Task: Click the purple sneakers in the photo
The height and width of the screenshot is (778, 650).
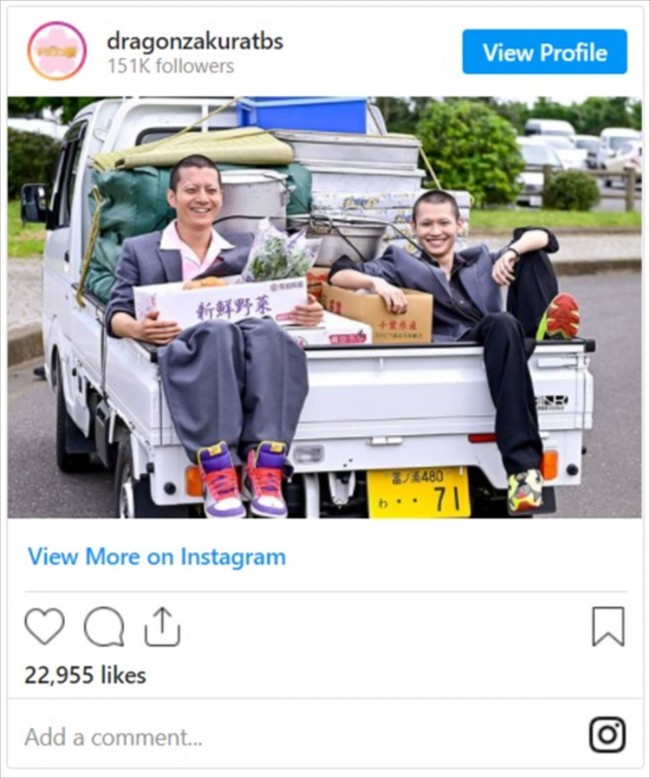Action: coord(243,479)
